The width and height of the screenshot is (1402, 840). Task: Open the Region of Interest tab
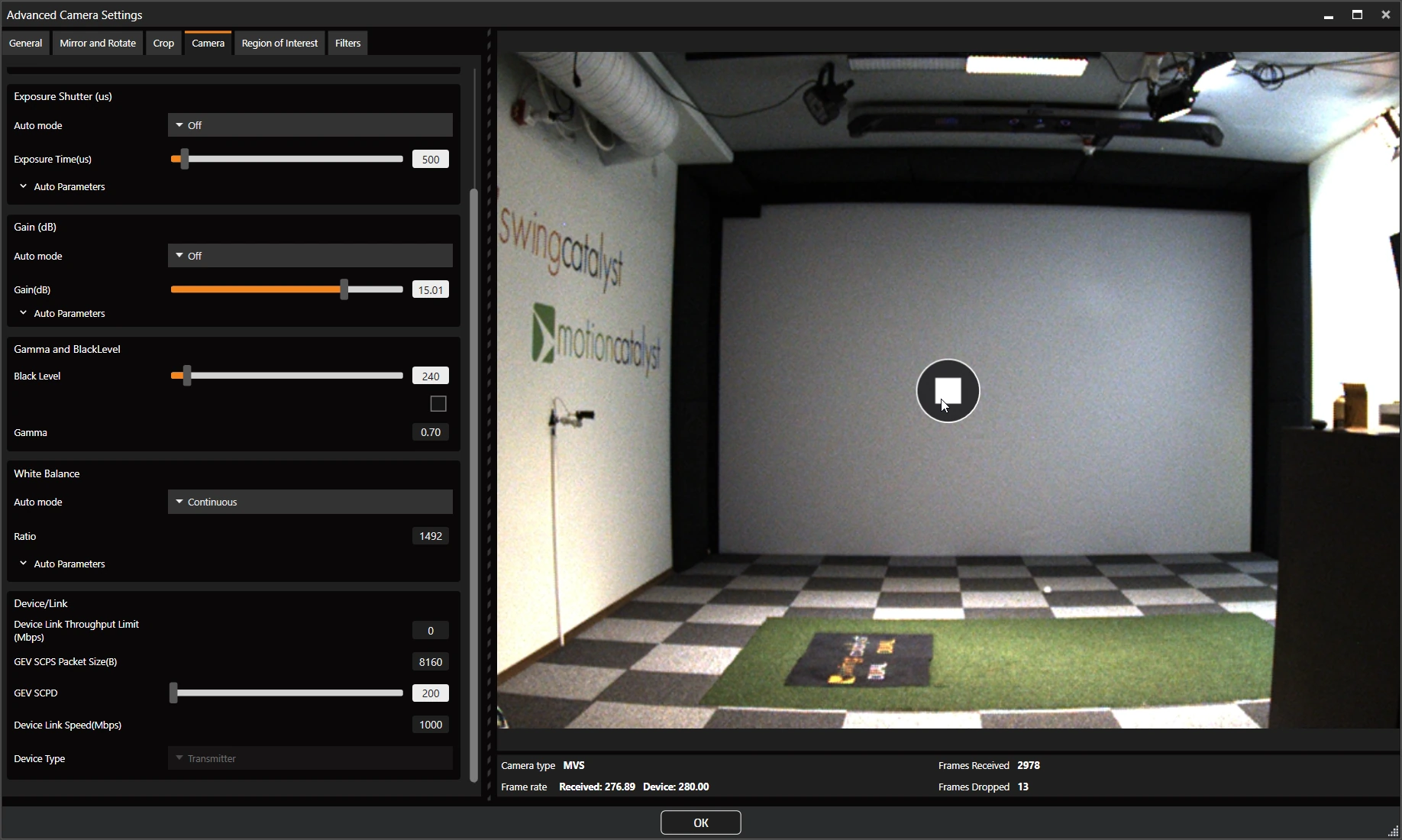point(279,43)
